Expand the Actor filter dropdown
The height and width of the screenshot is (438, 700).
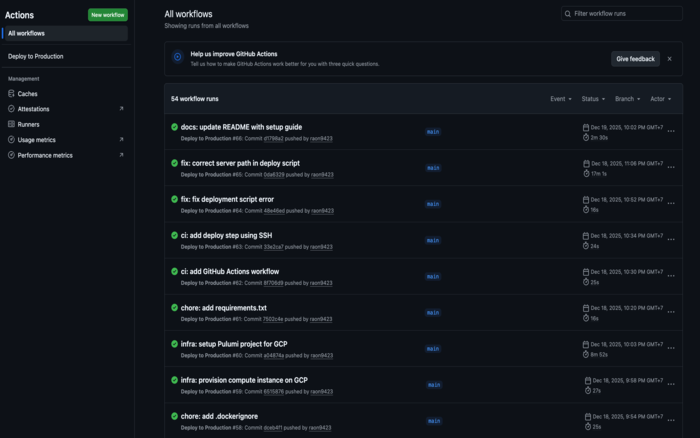pyautogui.click(x=660, y=99)
